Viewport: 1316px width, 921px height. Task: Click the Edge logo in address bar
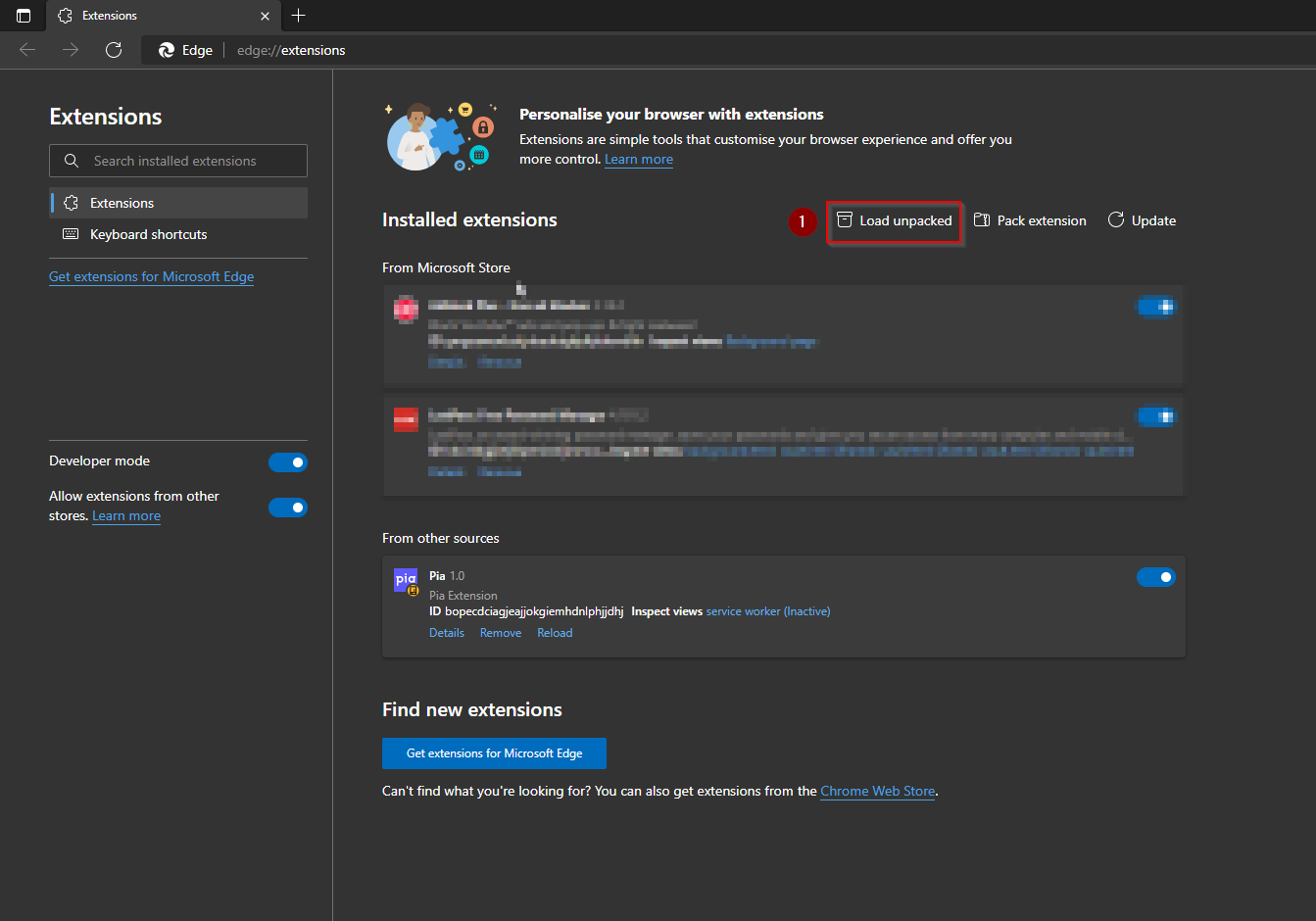tap(167, 50)
